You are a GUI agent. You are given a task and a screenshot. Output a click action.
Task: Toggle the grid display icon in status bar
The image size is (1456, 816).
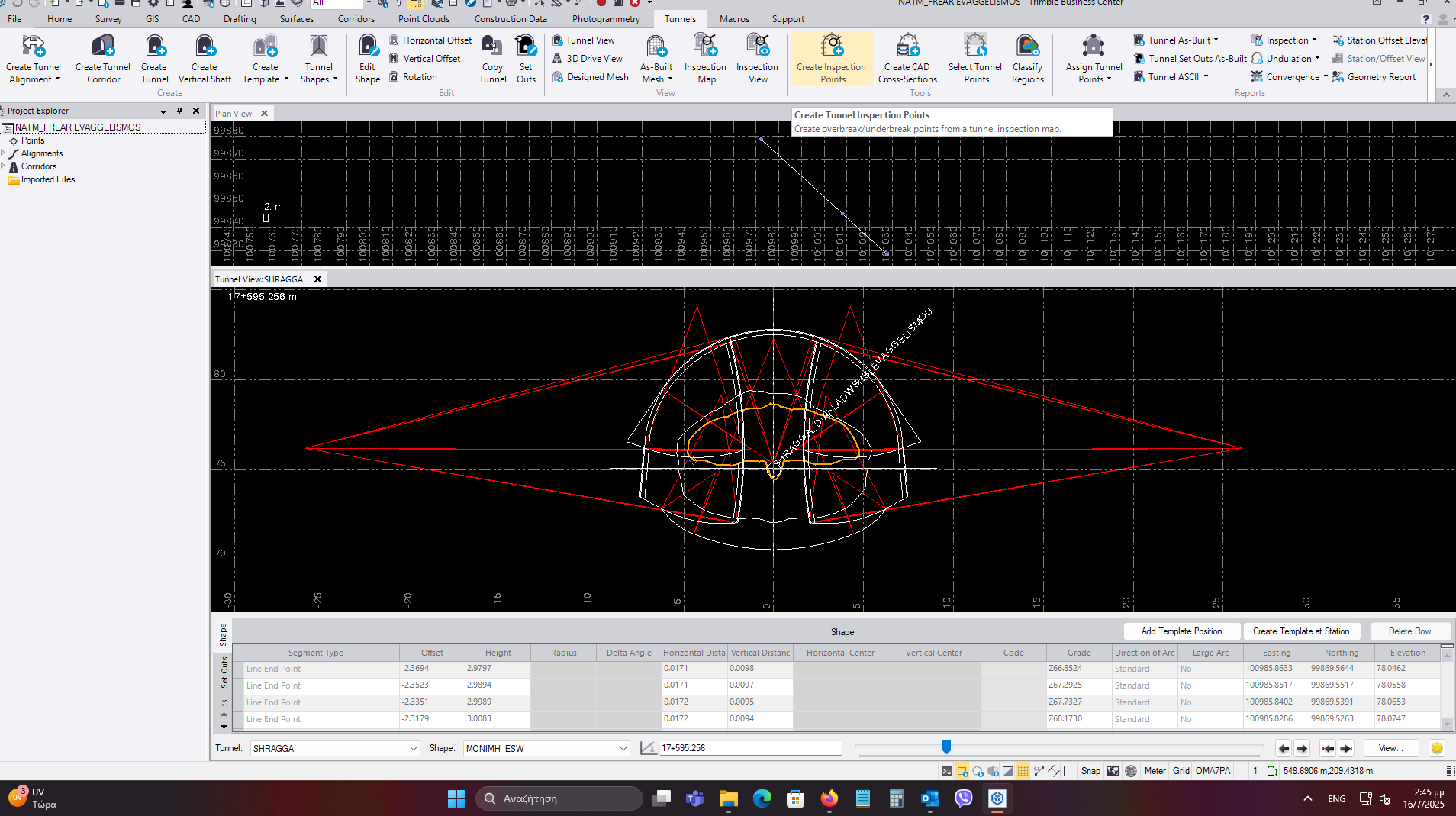[x=1023, y=771]
